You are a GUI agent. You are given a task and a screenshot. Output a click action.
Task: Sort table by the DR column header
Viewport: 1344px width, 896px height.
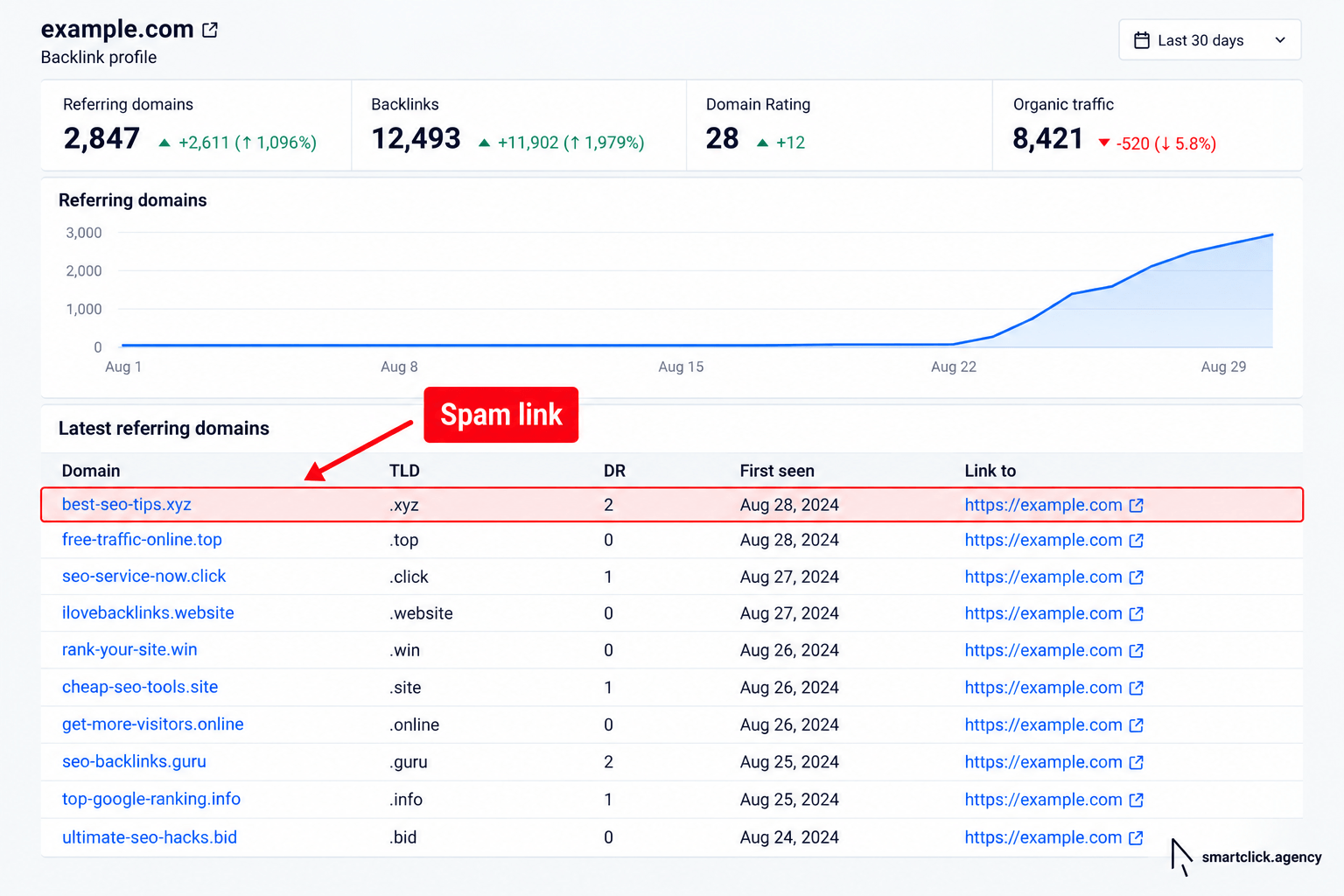tap(614, 471)
